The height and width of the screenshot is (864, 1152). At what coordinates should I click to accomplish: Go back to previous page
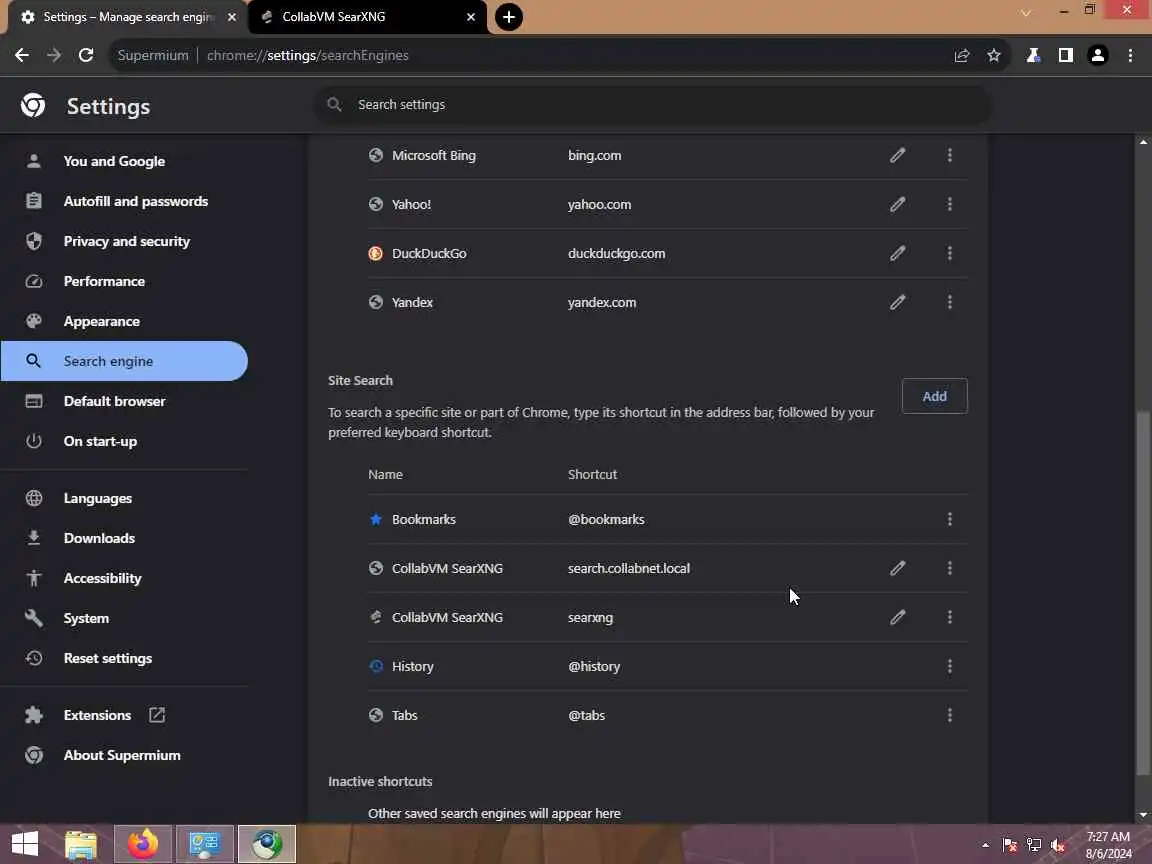coord(22,55)
